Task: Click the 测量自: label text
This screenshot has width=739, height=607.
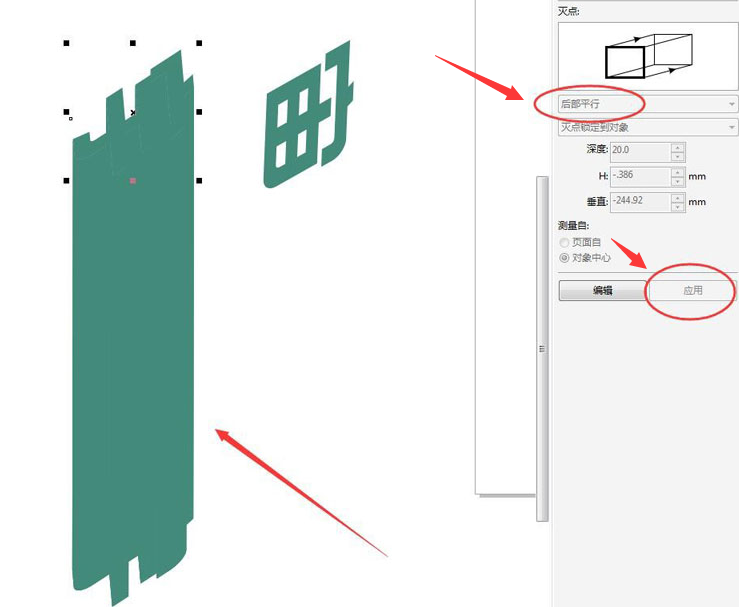Action: tap(574, 226)
